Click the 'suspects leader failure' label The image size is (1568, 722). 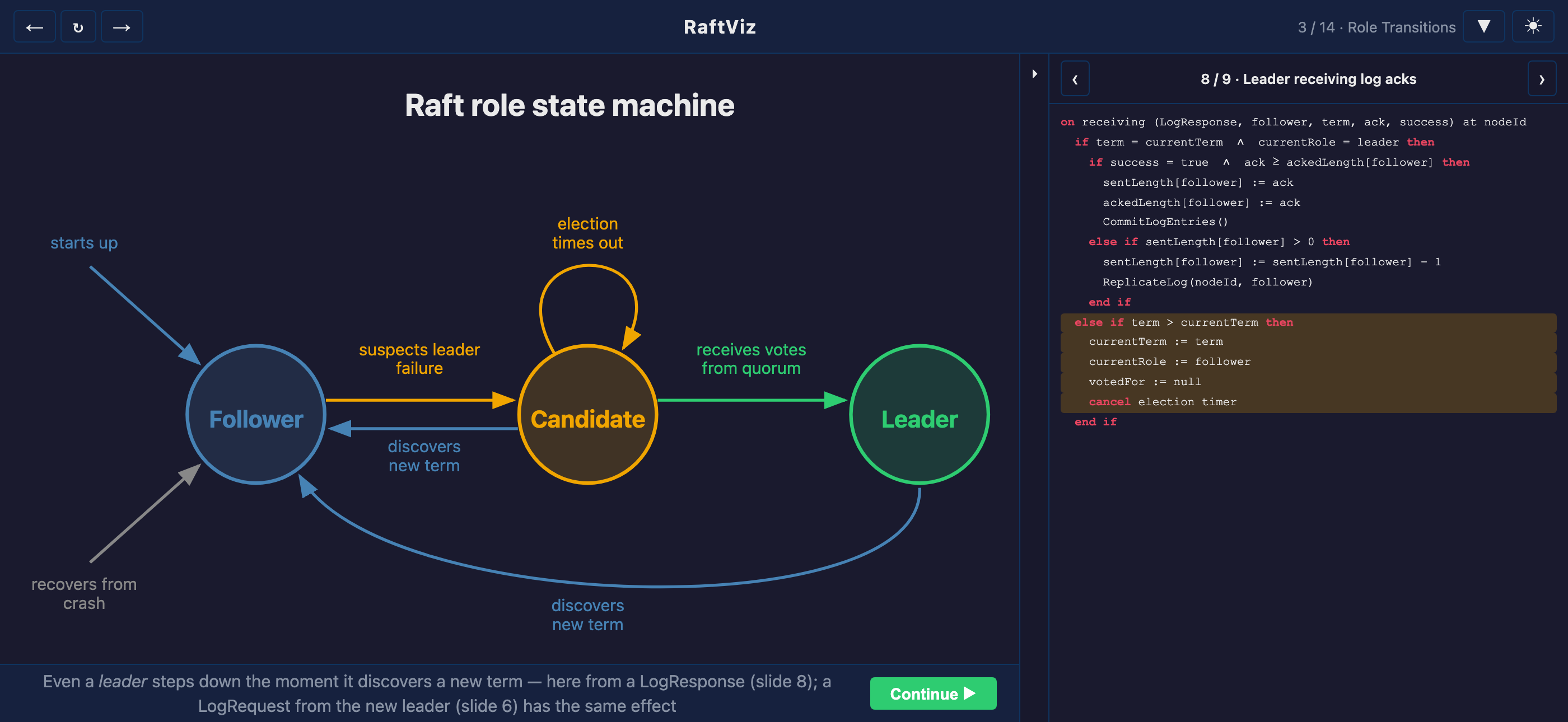(x=419, y=359)
